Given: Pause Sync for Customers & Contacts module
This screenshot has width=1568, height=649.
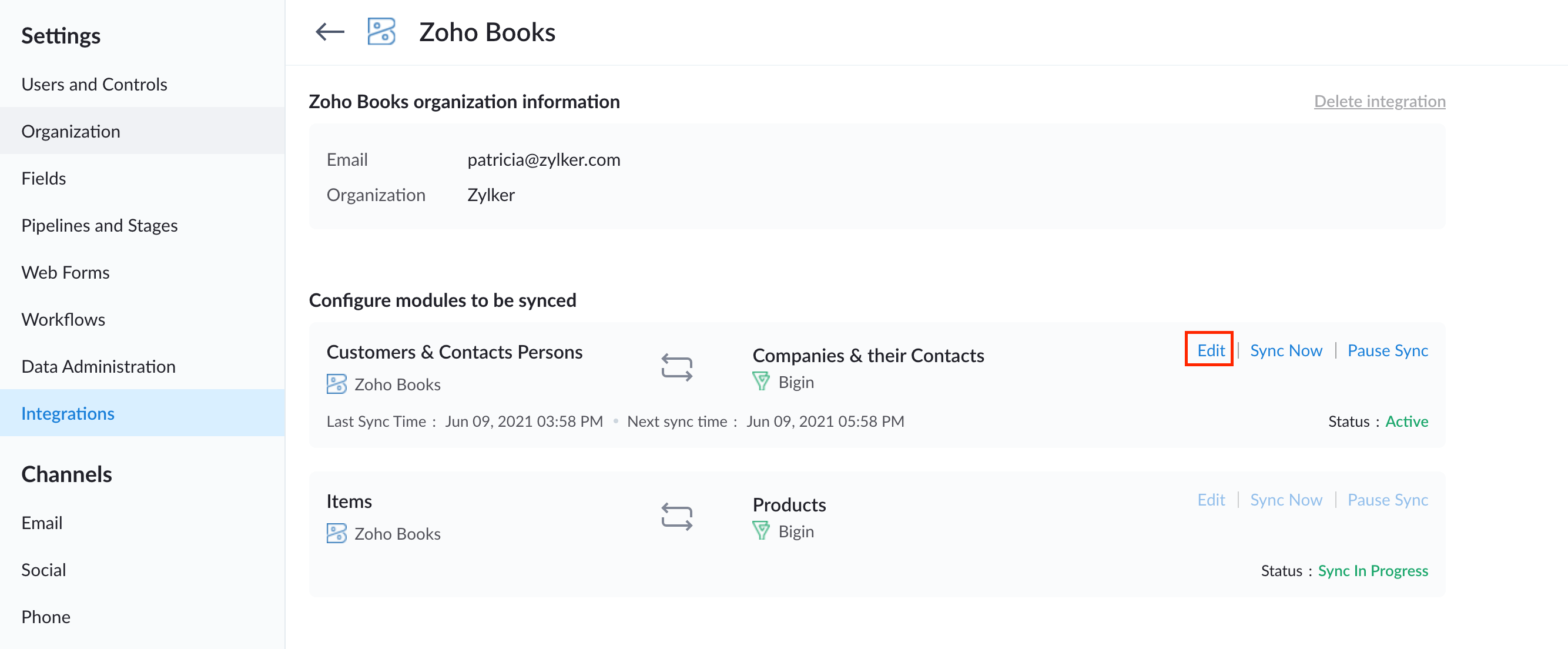Looking at the screenshot, I should pyautogui.click(x=1387, y=350).
